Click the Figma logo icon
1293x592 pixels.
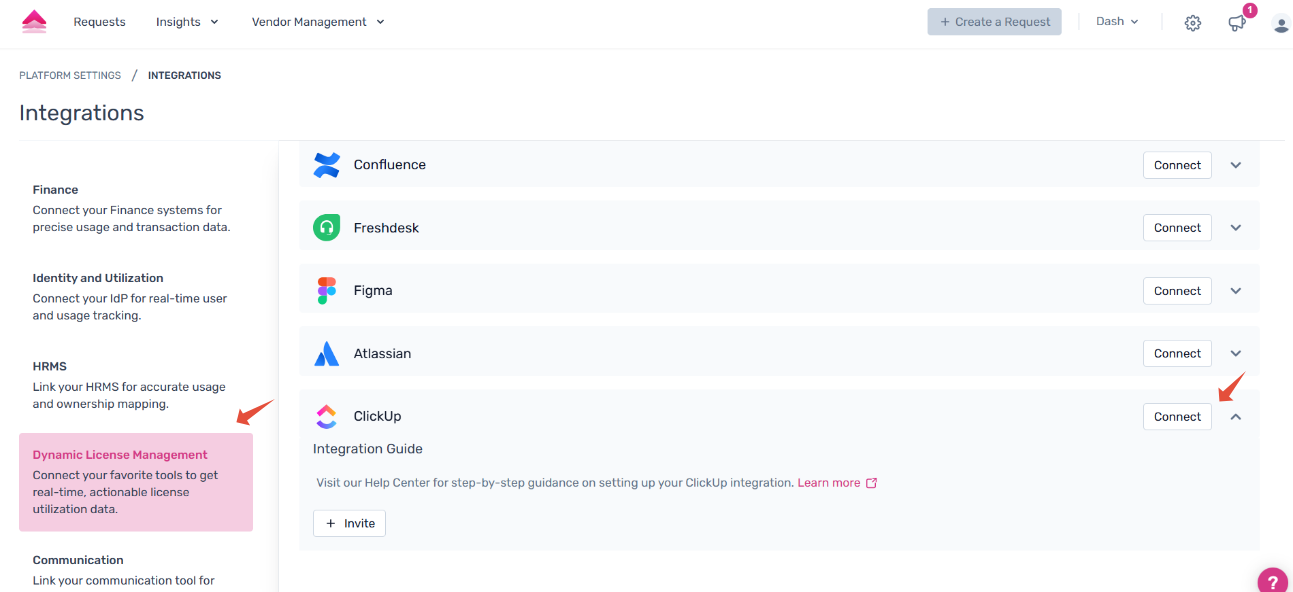pyautogui.click(x=327, y=291)
